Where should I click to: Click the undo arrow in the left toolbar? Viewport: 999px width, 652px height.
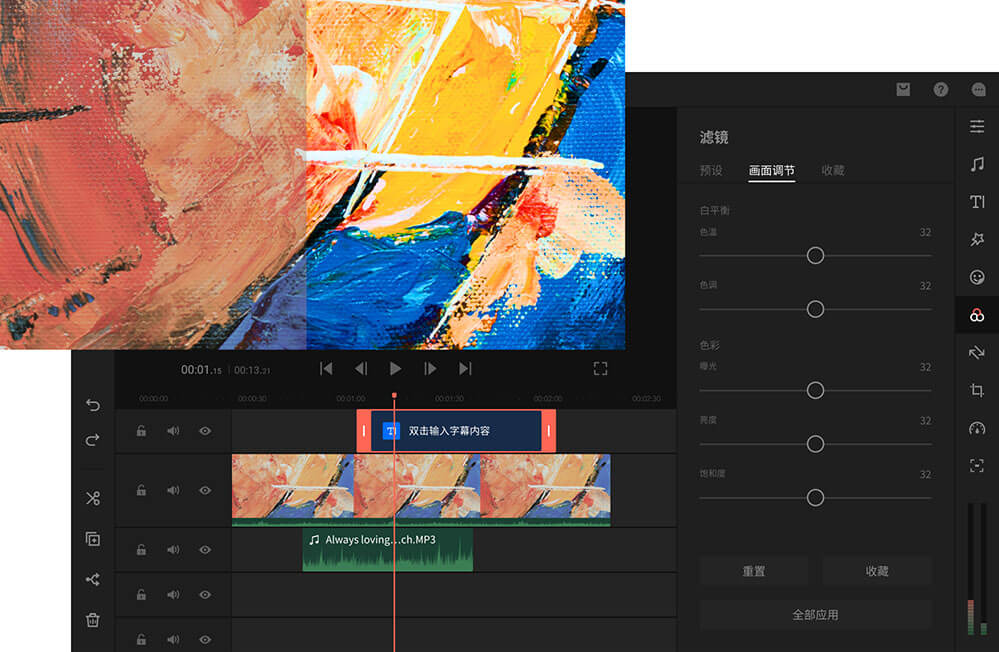tap(93, 405)
